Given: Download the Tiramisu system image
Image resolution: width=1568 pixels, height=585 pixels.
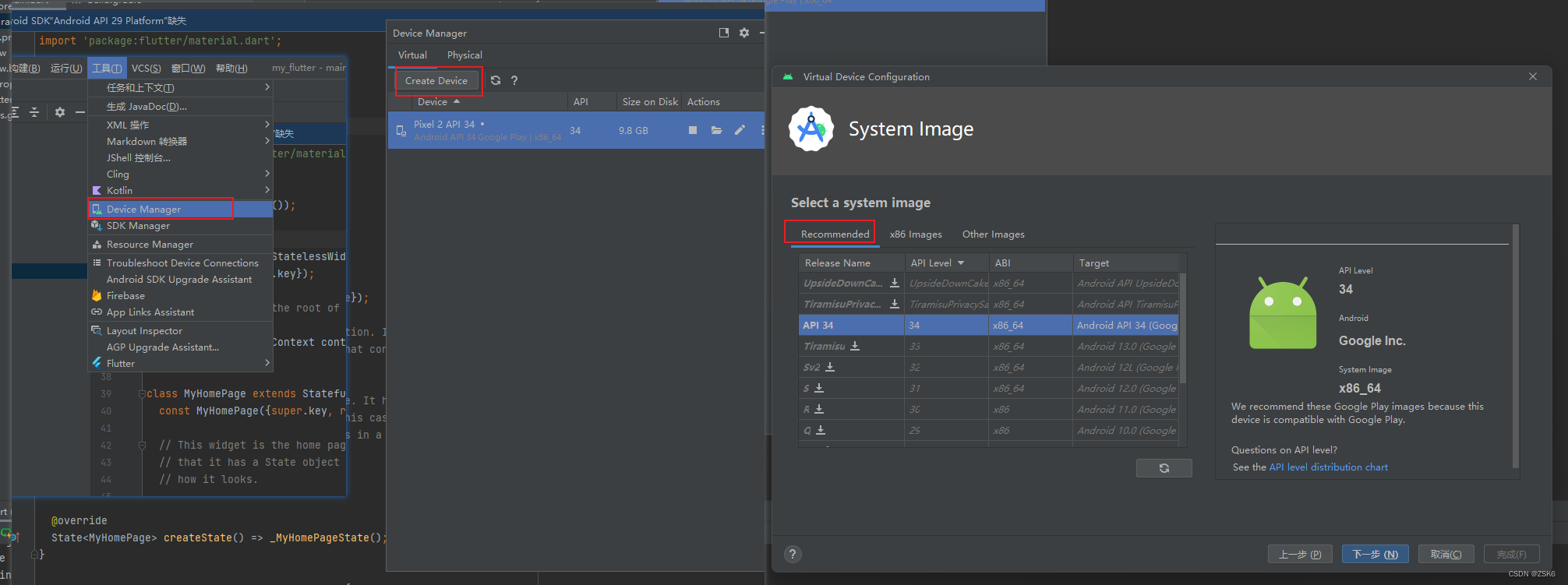Looking at the screenshot, I should coord(855,346).
